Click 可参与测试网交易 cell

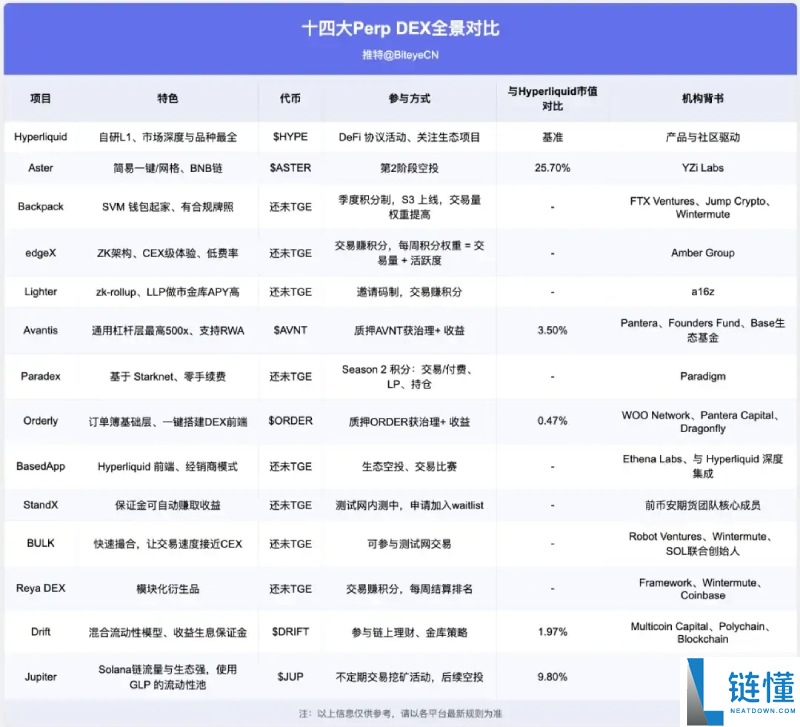(x=409, y=544)
